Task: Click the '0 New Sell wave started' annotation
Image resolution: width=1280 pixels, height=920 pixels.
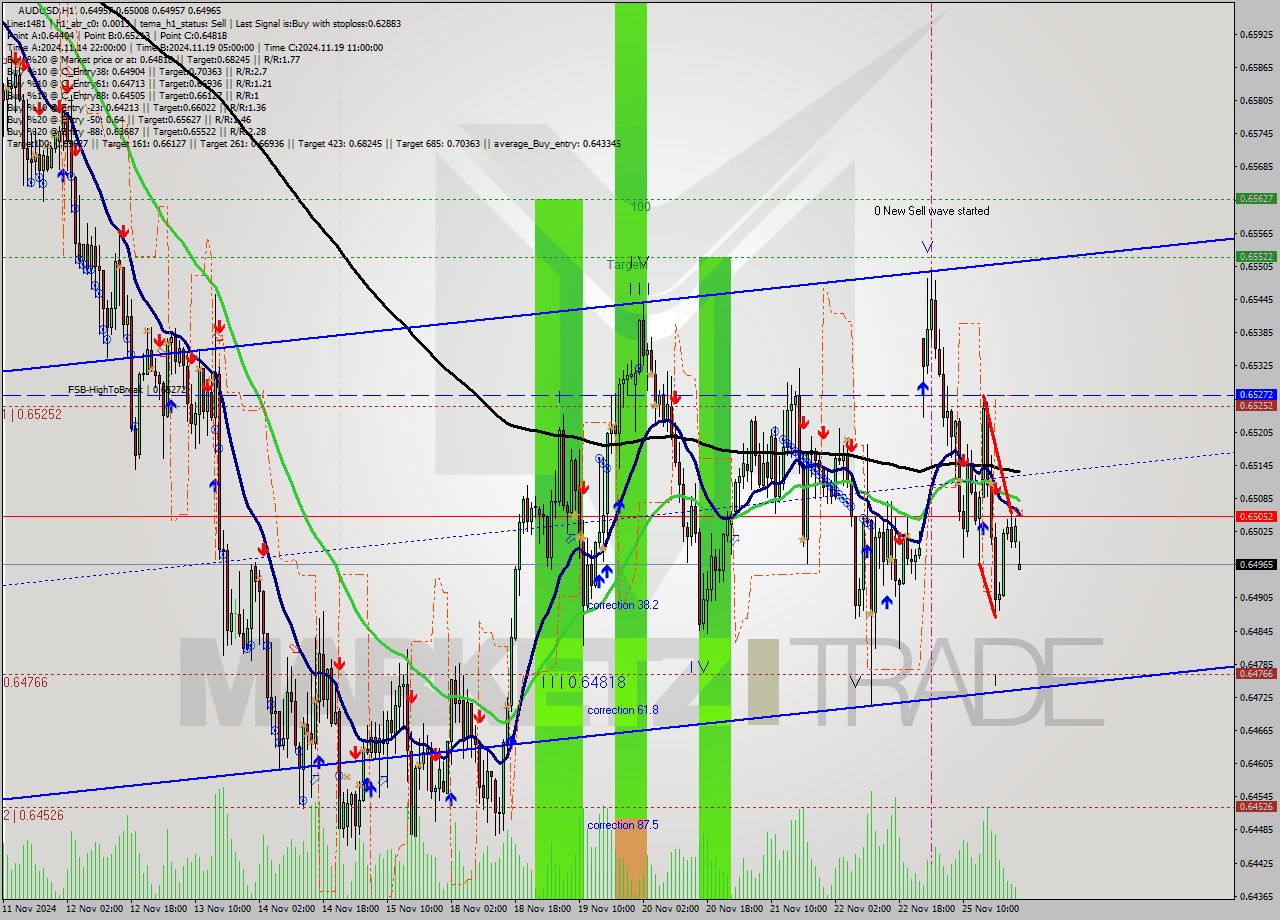Action: [x=930, y=211]
